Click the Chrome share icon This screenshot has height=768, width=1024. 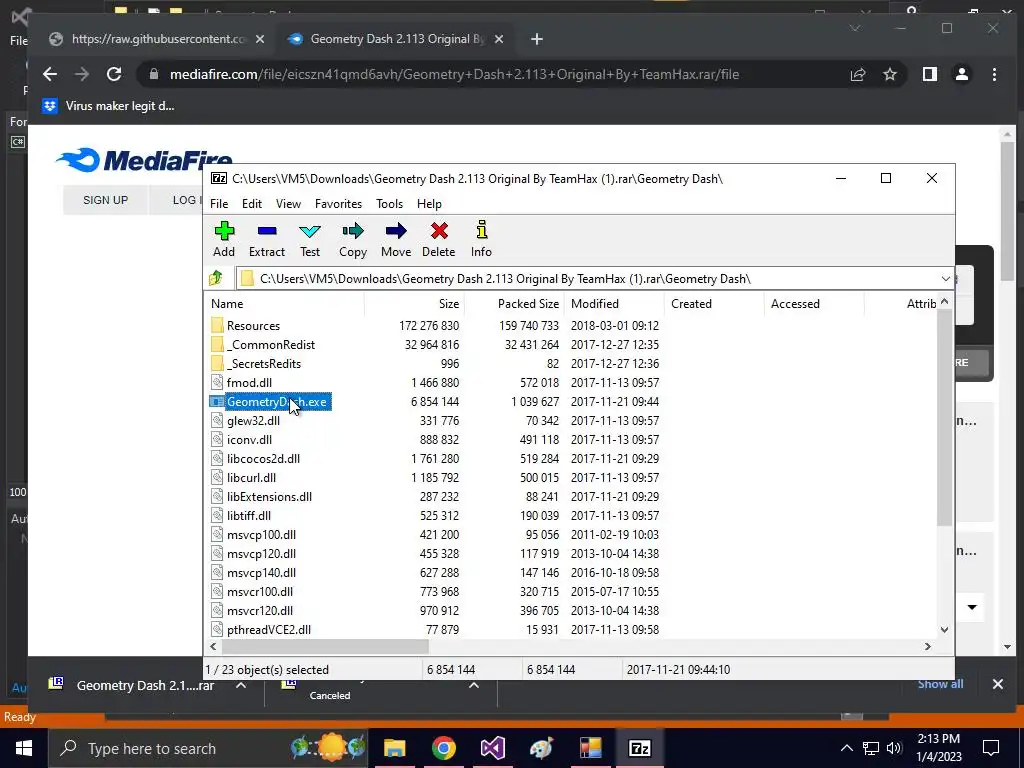coord(857,74)
